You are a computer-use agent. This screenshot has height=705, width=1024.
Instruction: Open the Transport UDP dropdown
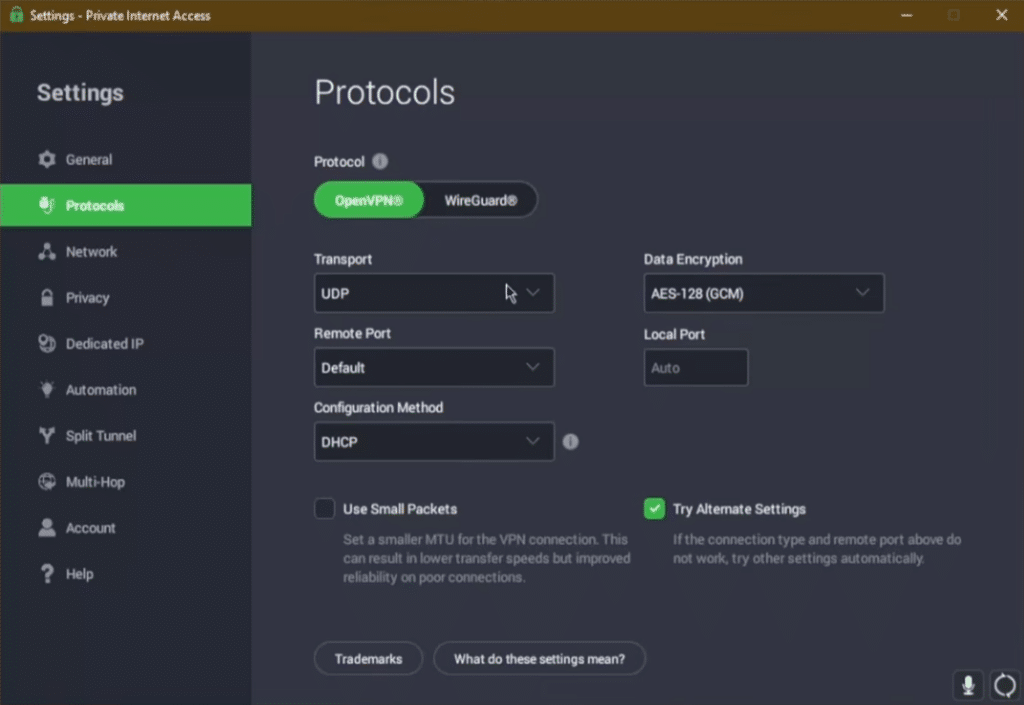tap(434, 293)
